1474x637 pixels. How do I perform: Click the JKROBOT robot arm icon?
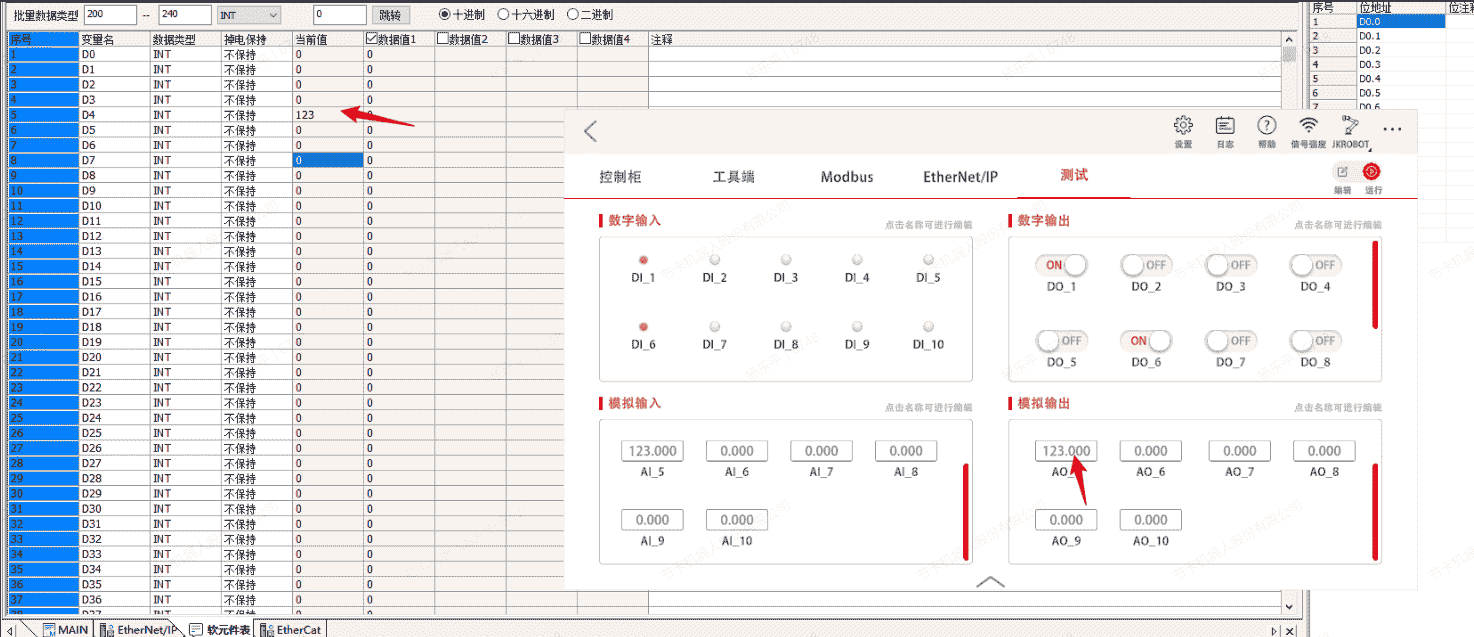point(1350,126)
